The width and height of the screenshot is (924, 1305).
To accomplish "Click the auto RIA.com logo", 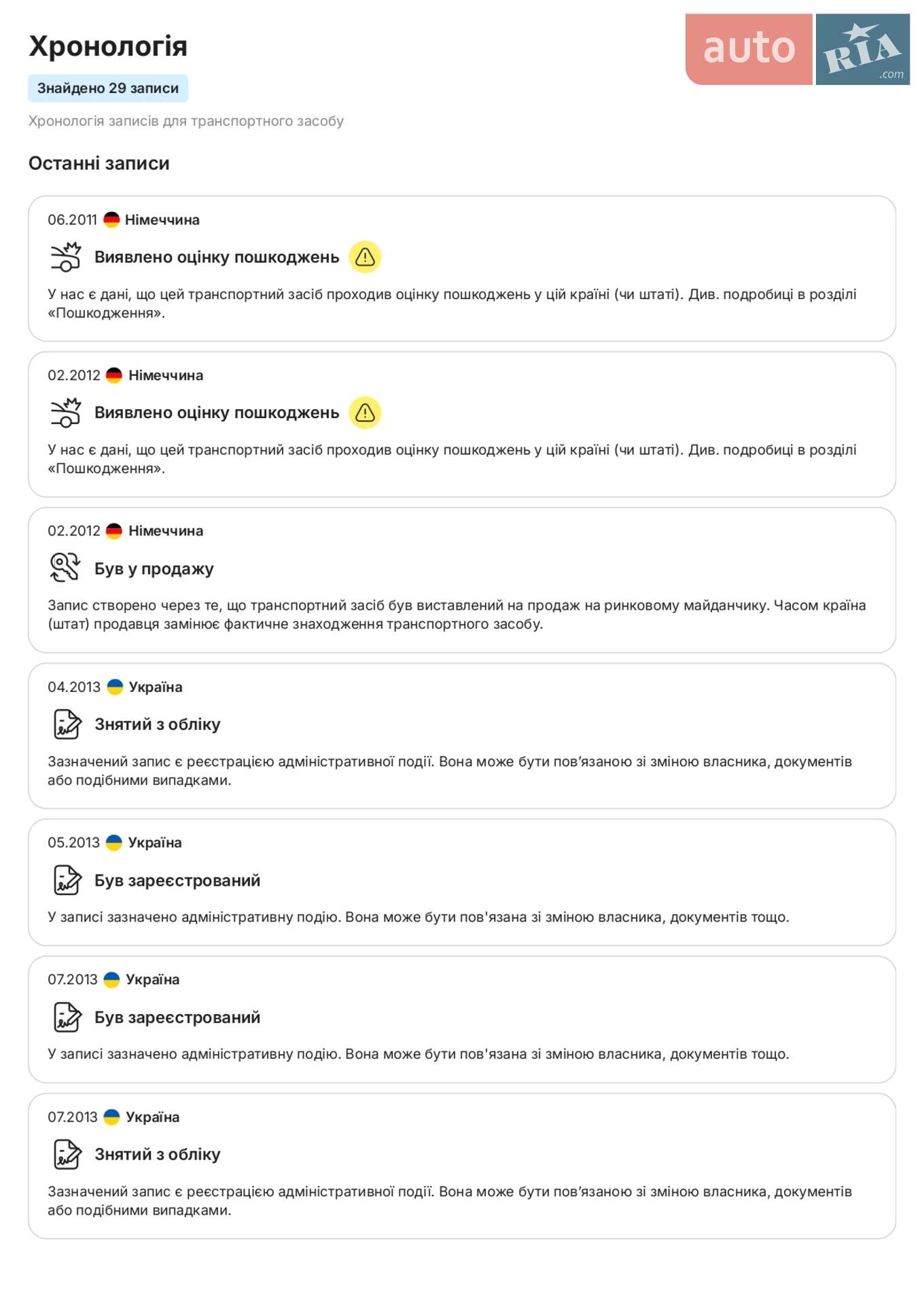I will point(797,50).
